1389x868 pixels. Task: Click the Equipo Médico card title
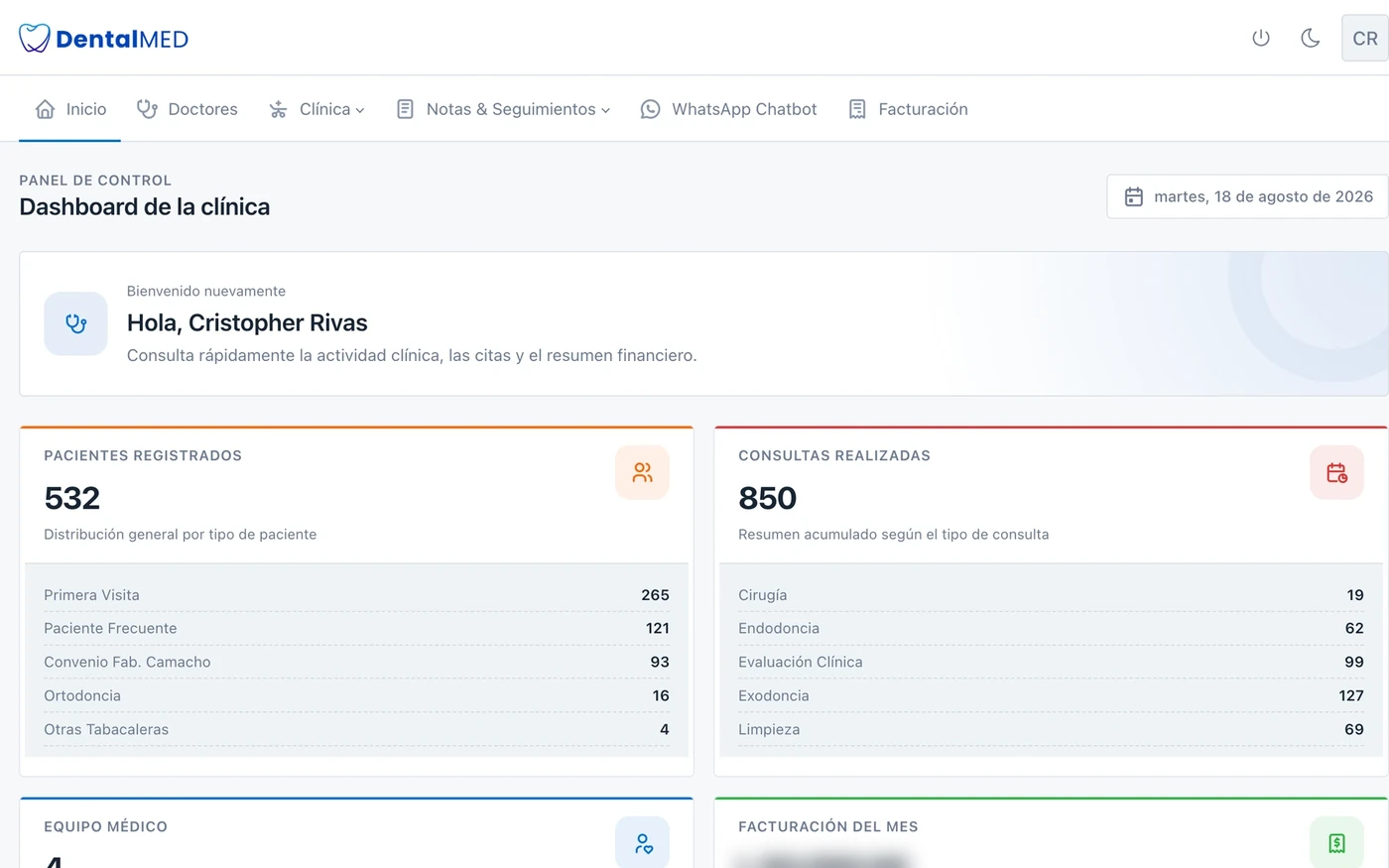pos(106,826)
